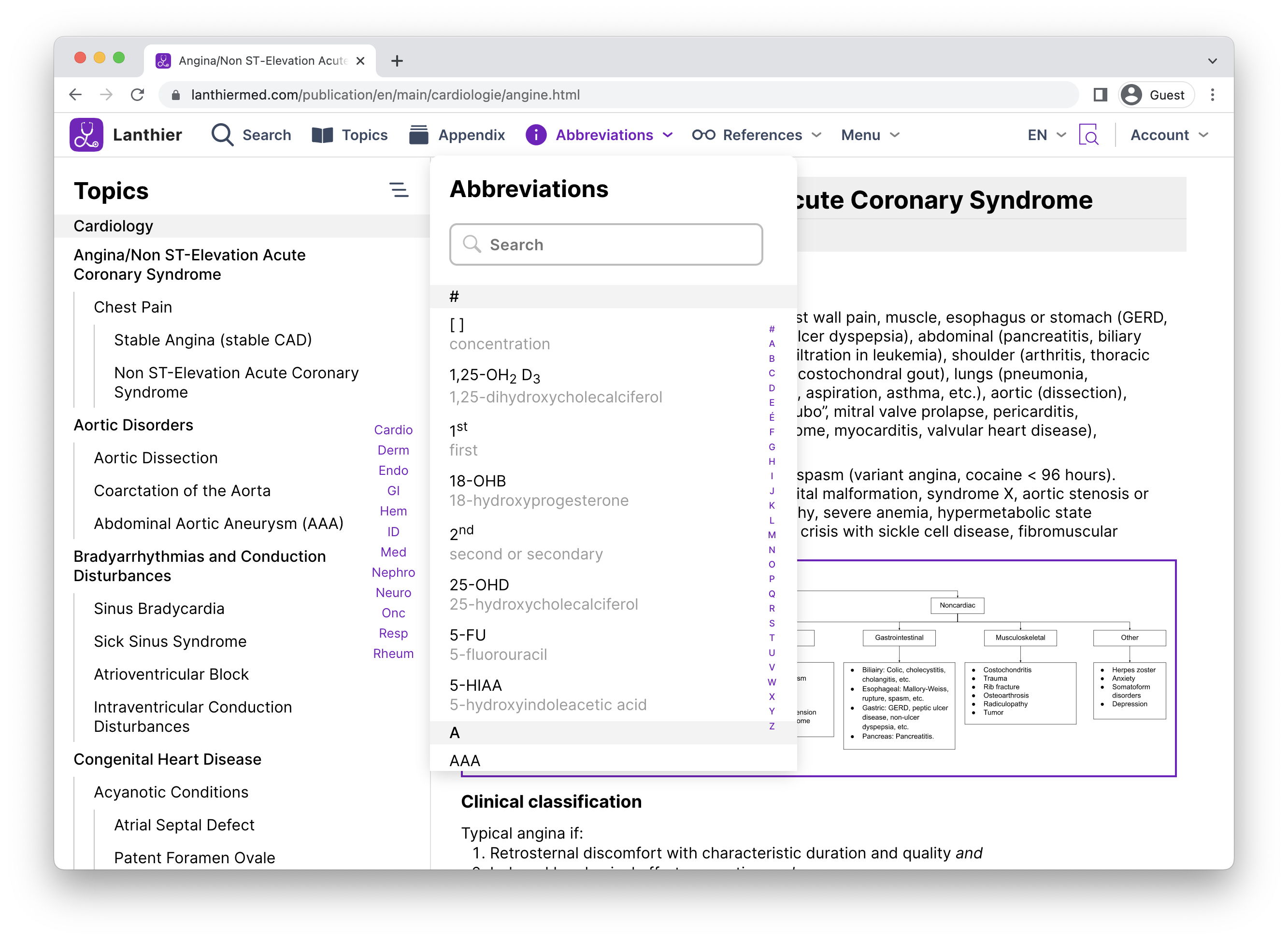Open a new browser tab
Image resolution: width=1288 pixels, height=941 pixels.
click(x=397, y=60)
